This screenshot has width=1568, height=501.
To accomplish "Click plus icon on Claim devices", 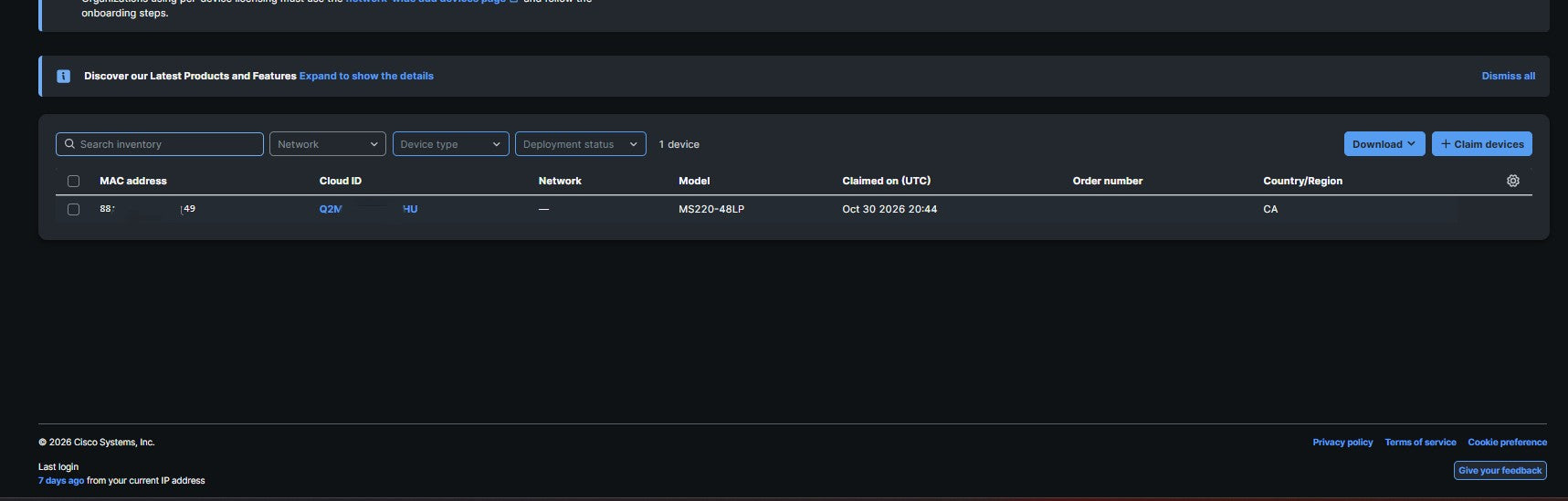I will [x=1446, y=144].
